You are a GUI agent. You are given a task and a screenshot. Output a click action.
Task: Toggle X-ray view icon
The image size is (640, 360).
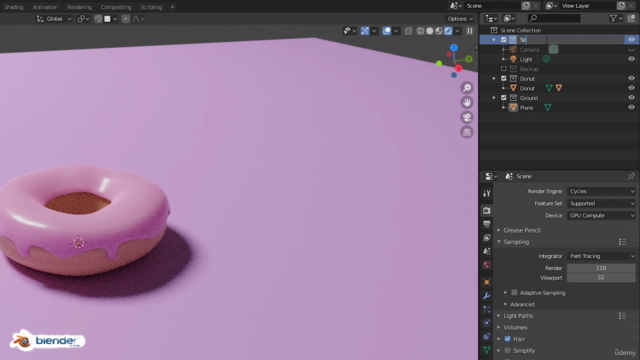coord(408,31)
